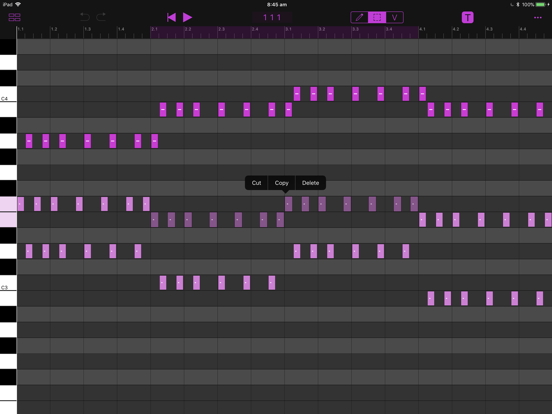Image resolution: width=552 pixels, height=414 pixels.
Task: Click the 4.3 marker in the ruler
Action: tap(489, 29)
